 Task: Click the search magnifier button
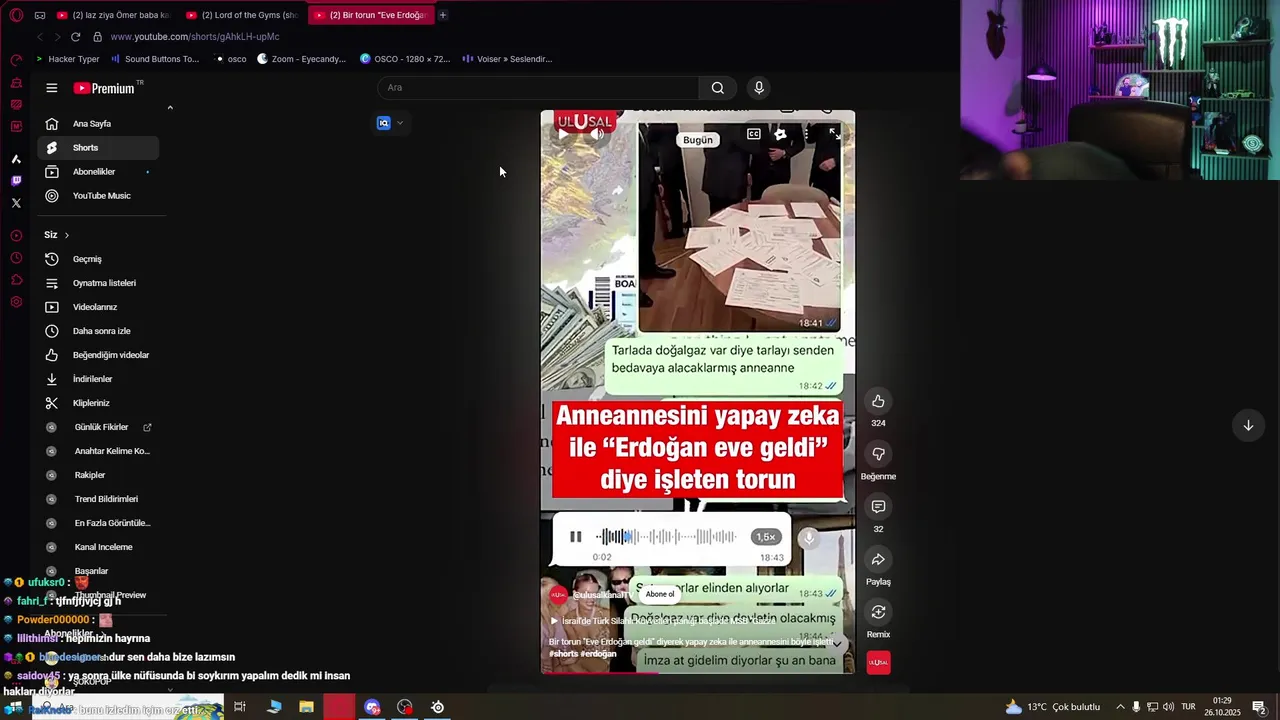tap(717, 88)
